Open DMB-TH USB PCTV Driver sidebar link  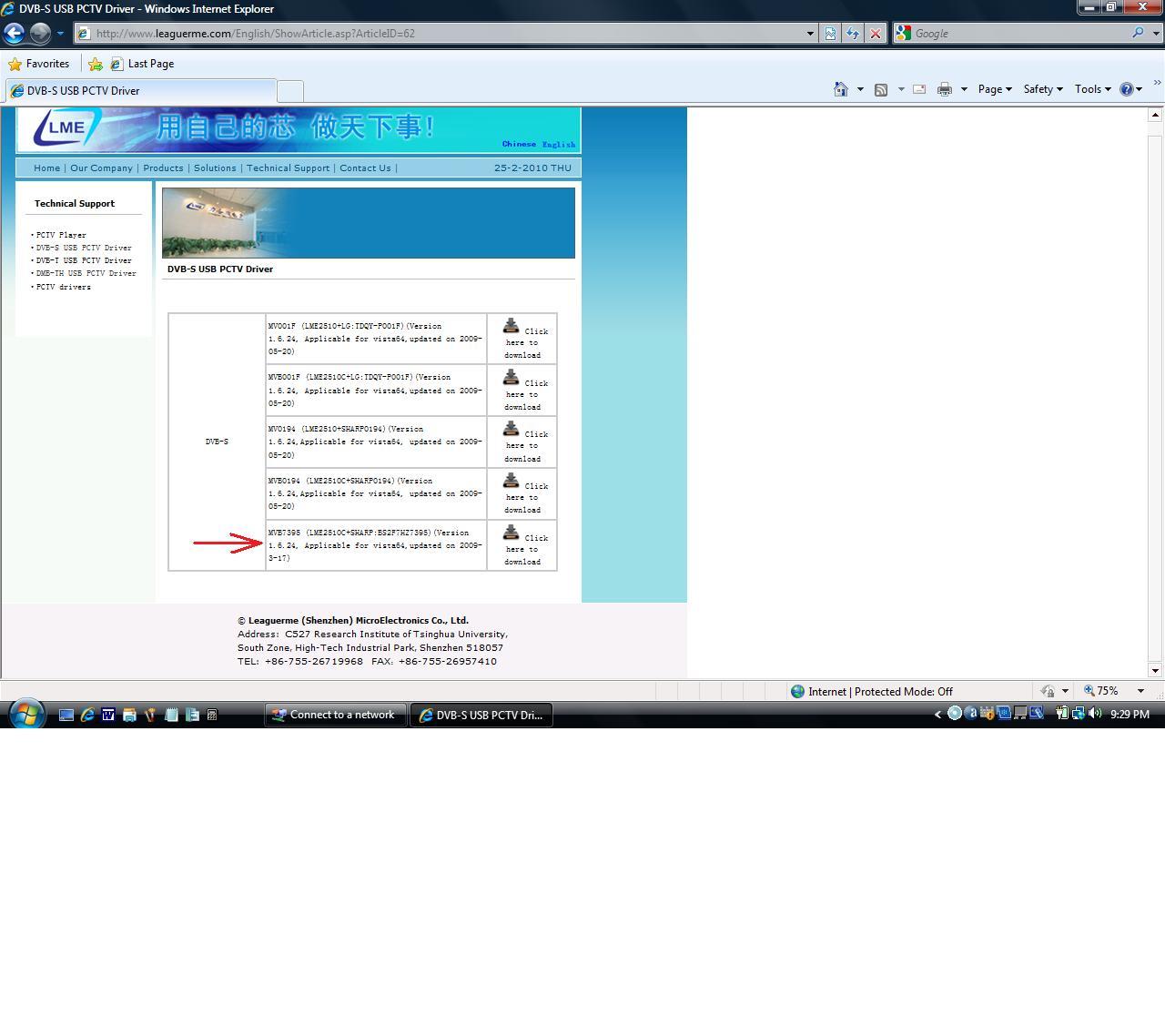[86, 273]
